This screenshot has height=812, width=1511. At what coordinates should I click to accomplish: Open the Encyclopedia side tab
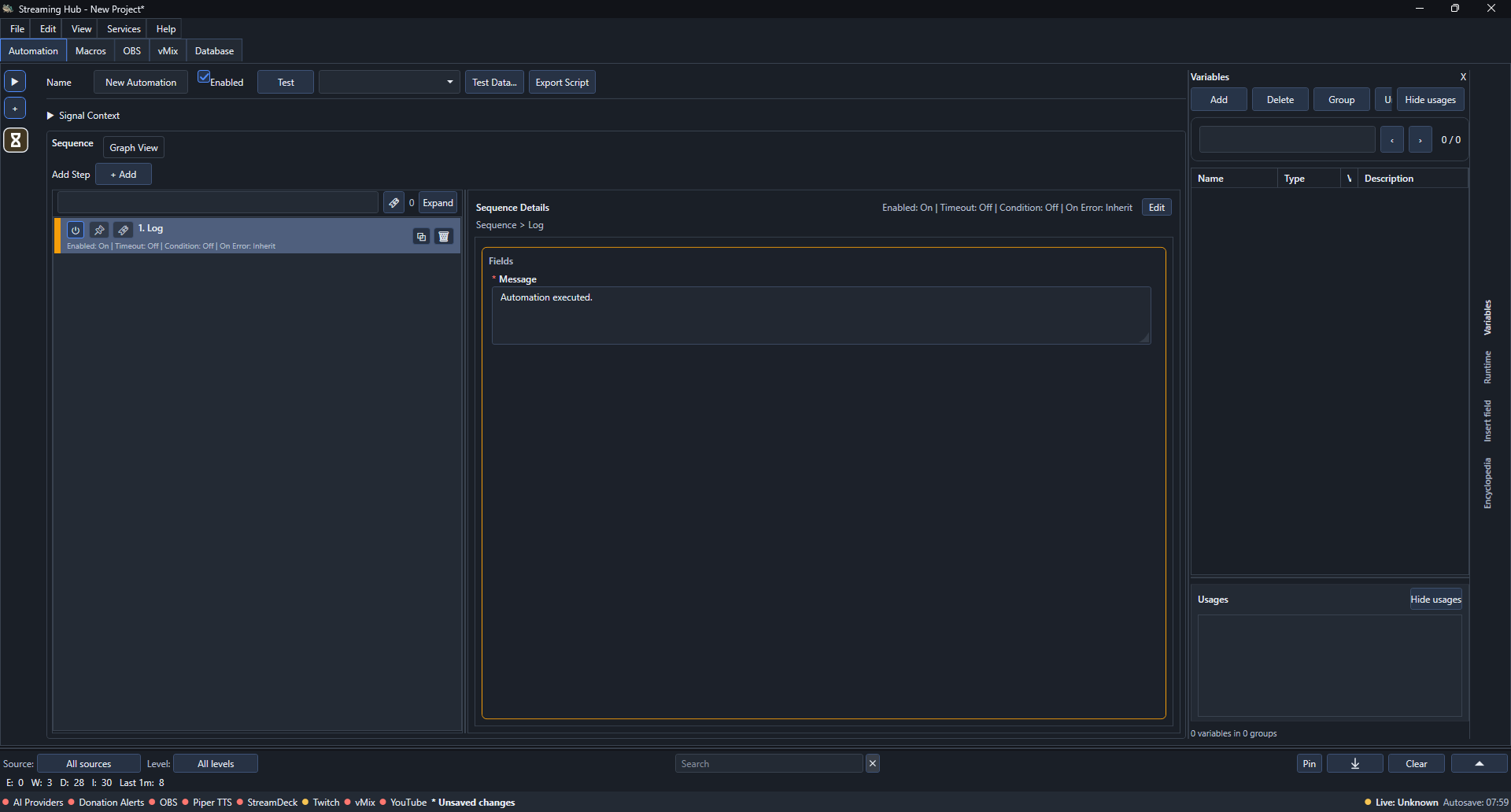pyautogui.click(x=1487, y=483)
